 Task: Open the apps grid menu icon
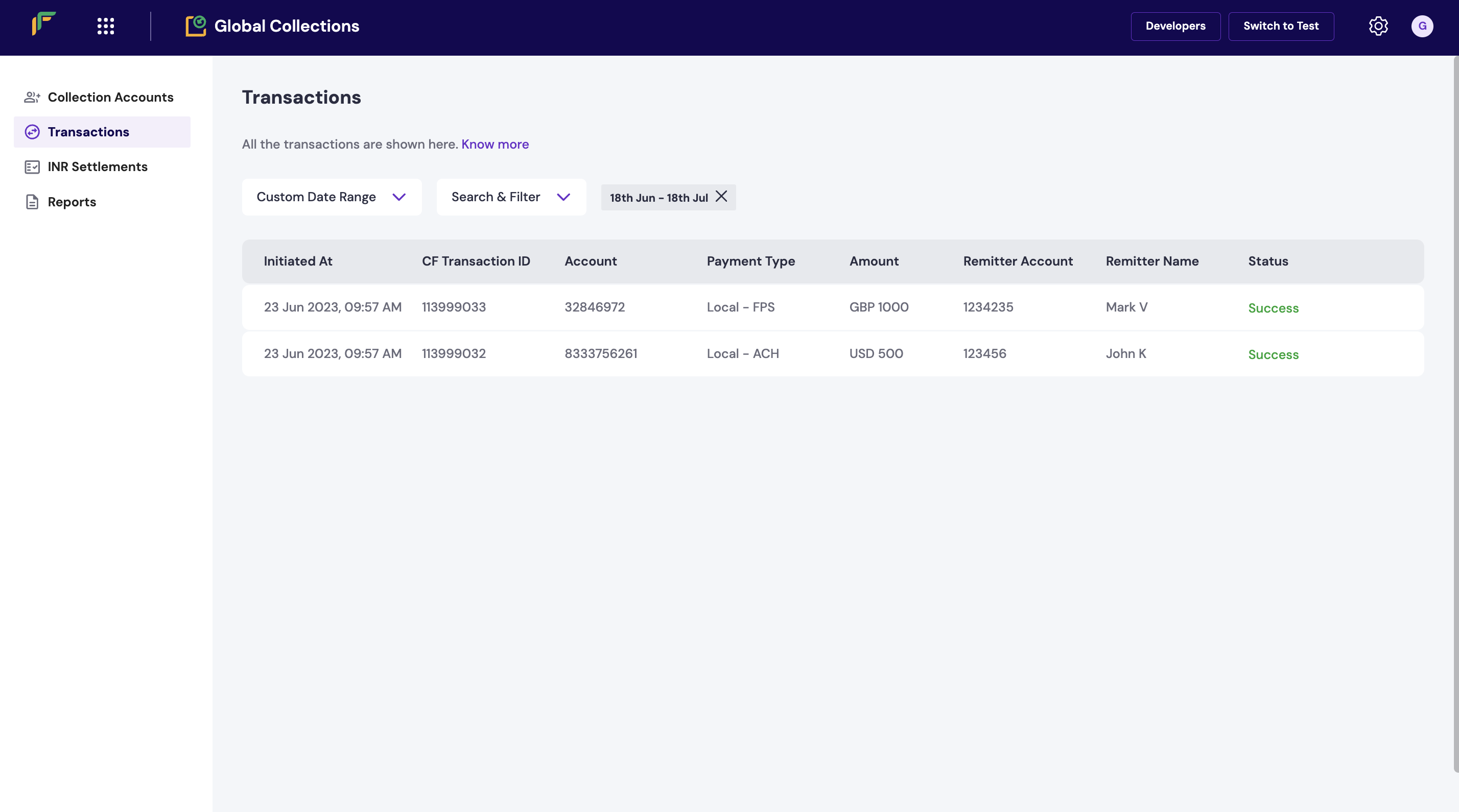point(105,26)
